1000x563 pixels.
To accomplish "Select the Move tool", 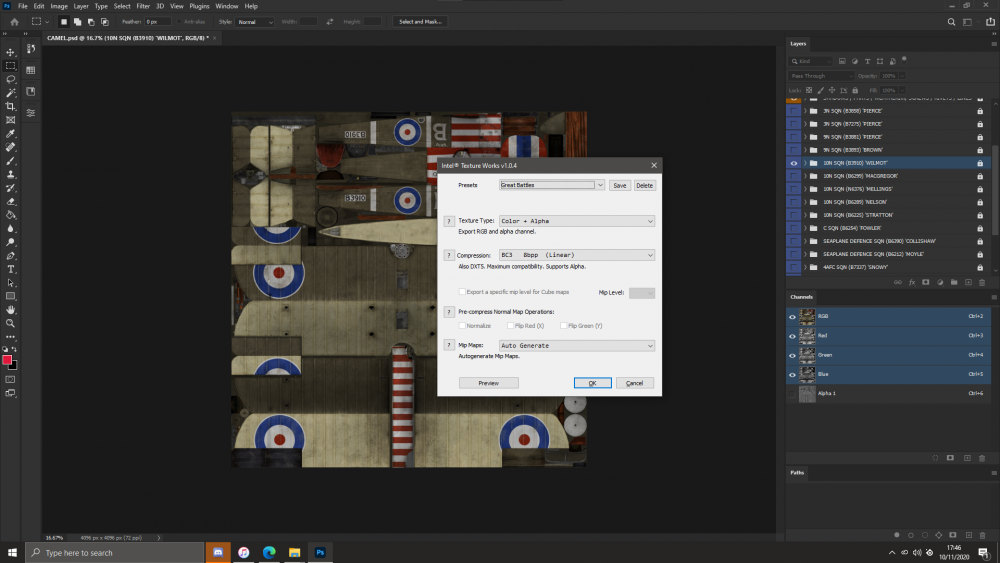I will [11, 52].
